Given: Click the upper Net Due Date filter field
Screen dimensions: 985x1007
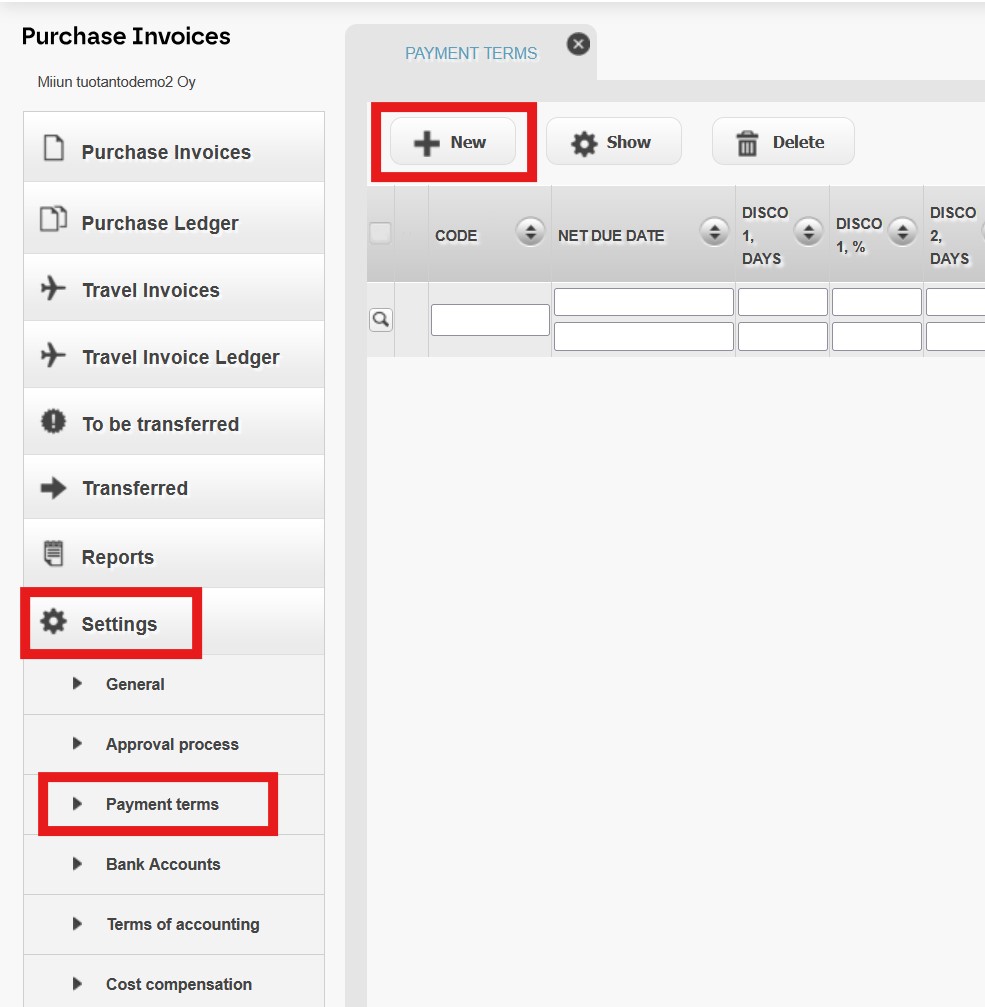Looking at the screenshot, I should click(643, 302).
